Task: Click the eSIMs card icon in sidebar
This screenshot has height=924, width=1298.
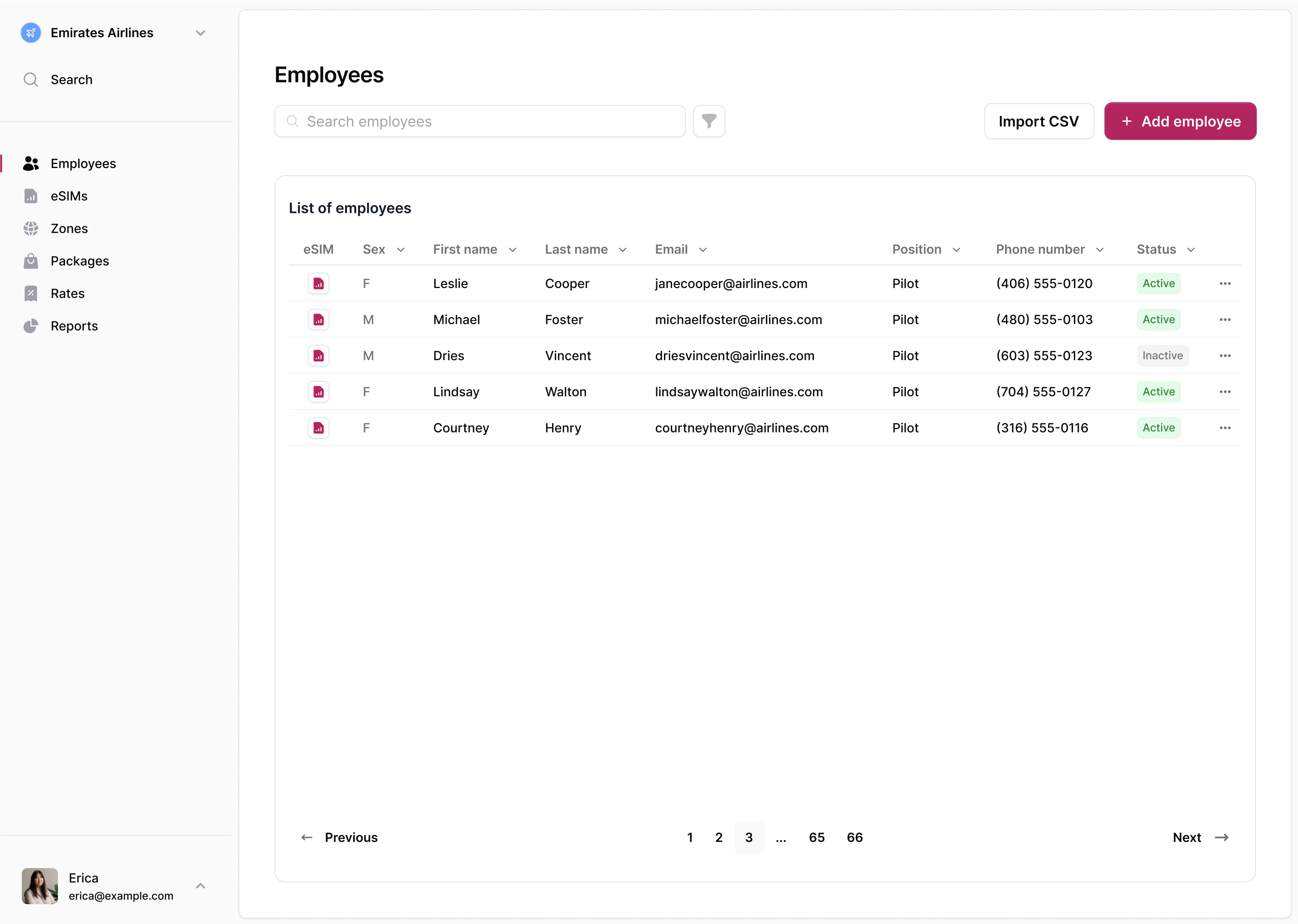Action: [31, 196]
